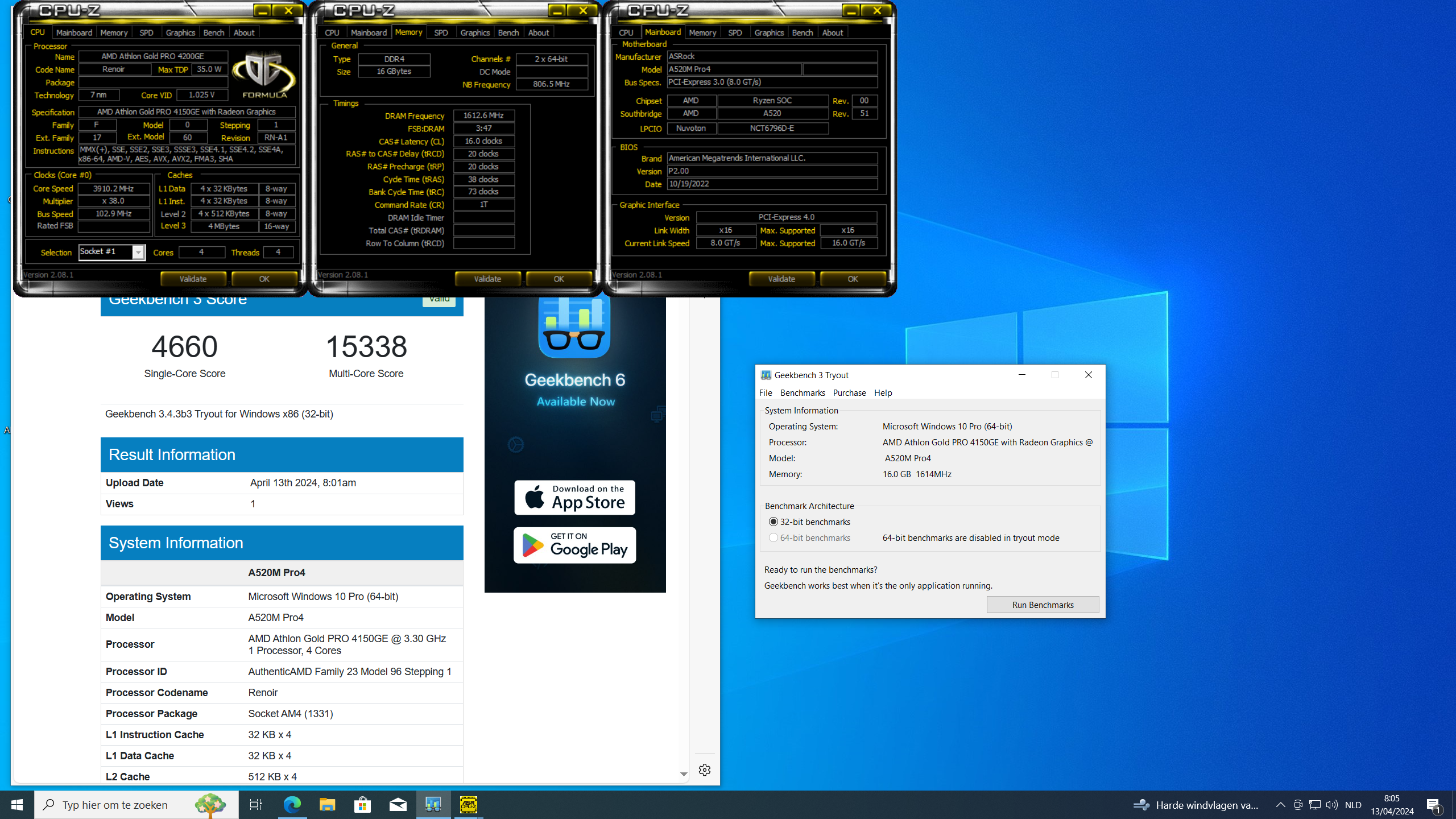Switch to CPU-Z taskbar icon
The height and width of the screenshot is (819, 1456).
[x=469, y=805]
